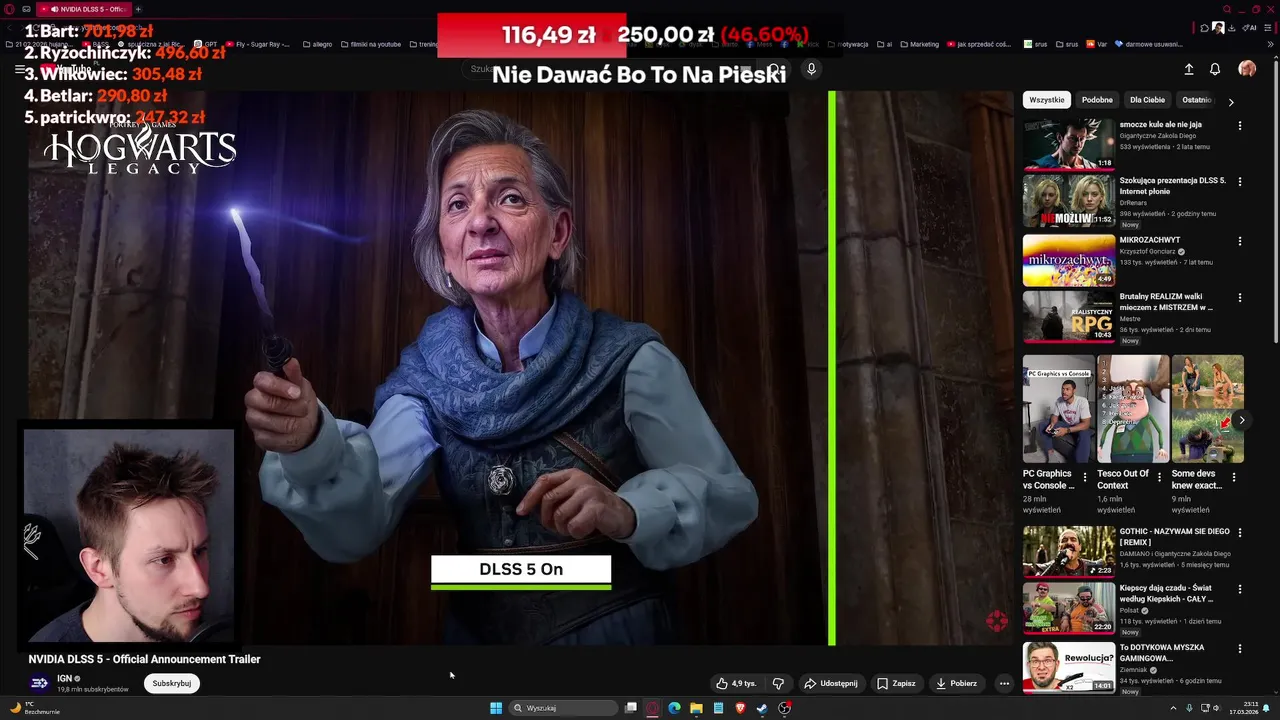1280x720 pixels.
Task: Like the video using thumbs-up button
Action: (x=735, y=684)
